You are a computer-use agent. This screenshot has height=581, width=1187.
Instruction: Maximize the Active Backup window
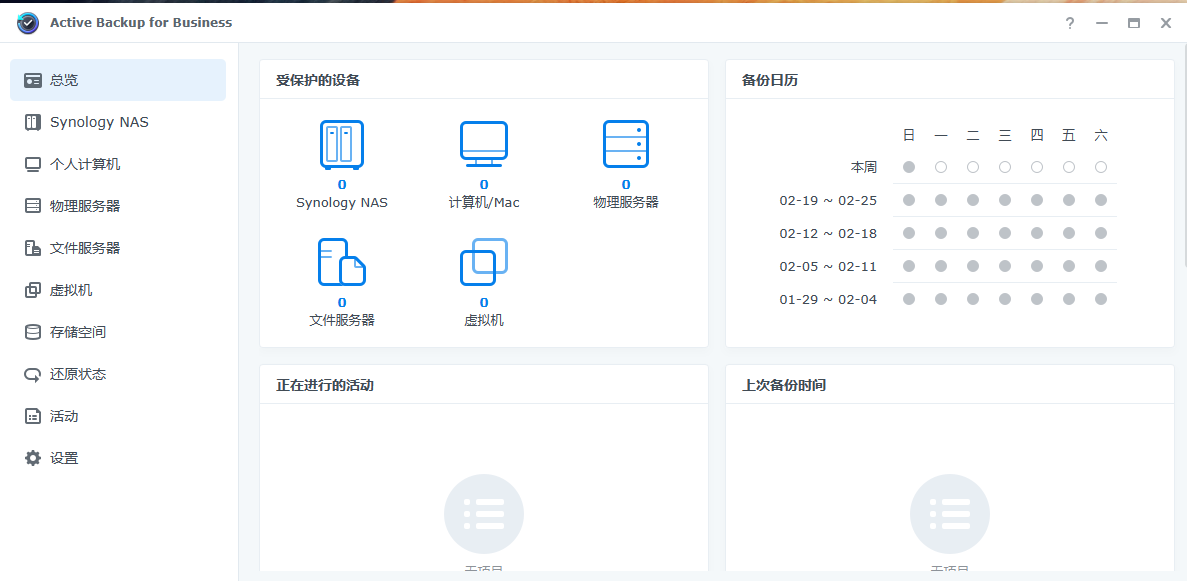click(x=1134, y=23)
